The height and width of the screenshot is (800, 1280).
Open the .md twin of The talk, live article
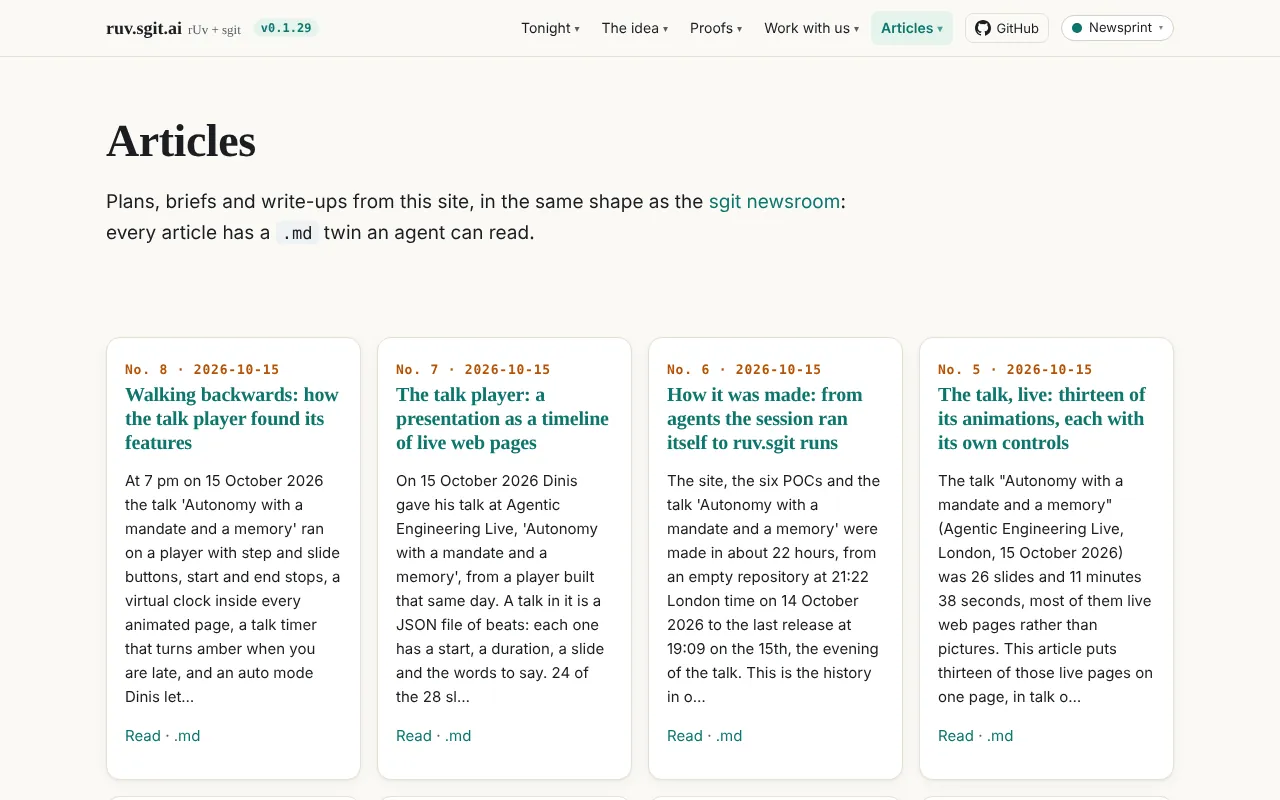pos(1000,736)
